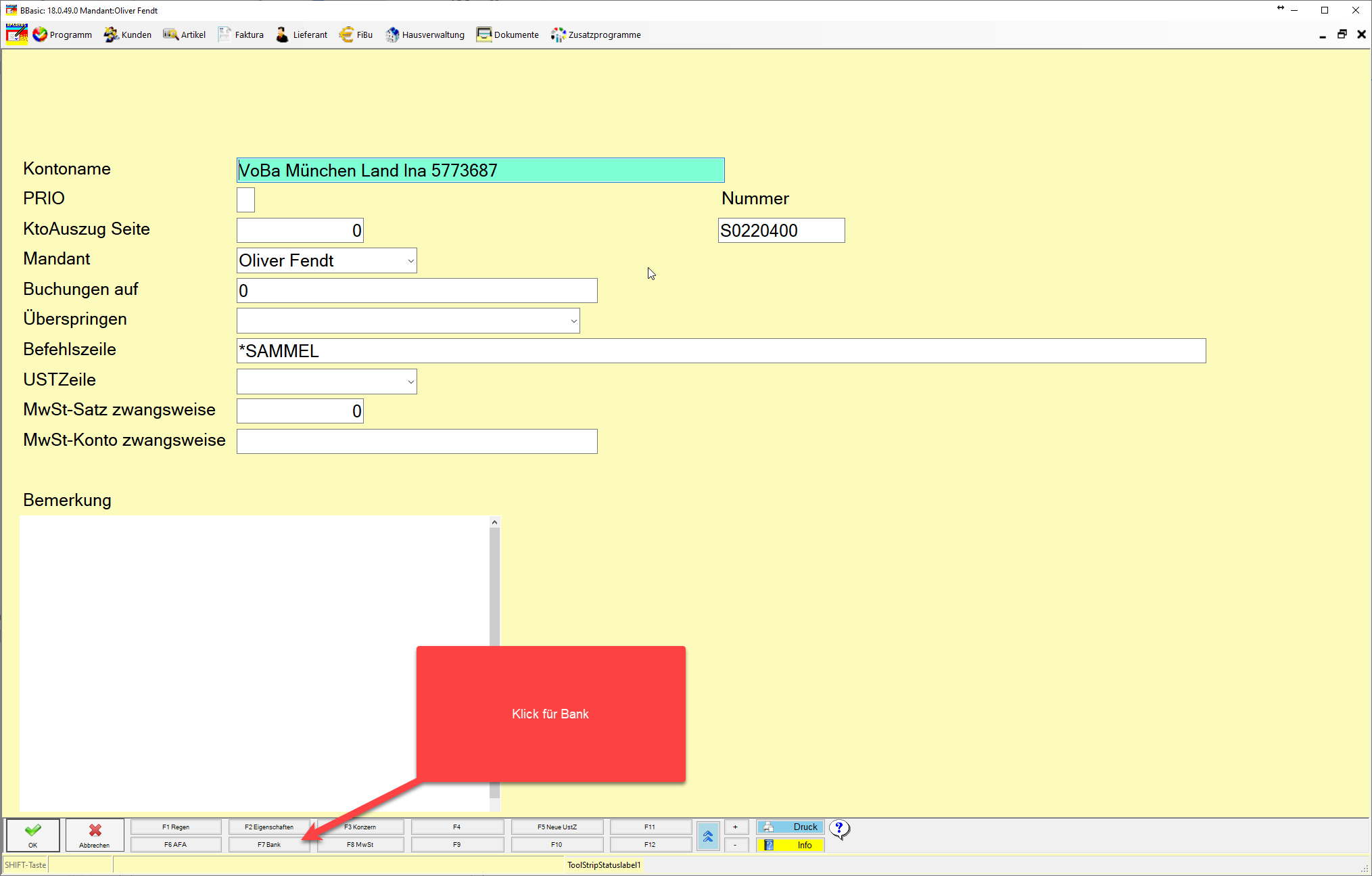
Task: Click the minus button
Action: (x=736, y=845)
